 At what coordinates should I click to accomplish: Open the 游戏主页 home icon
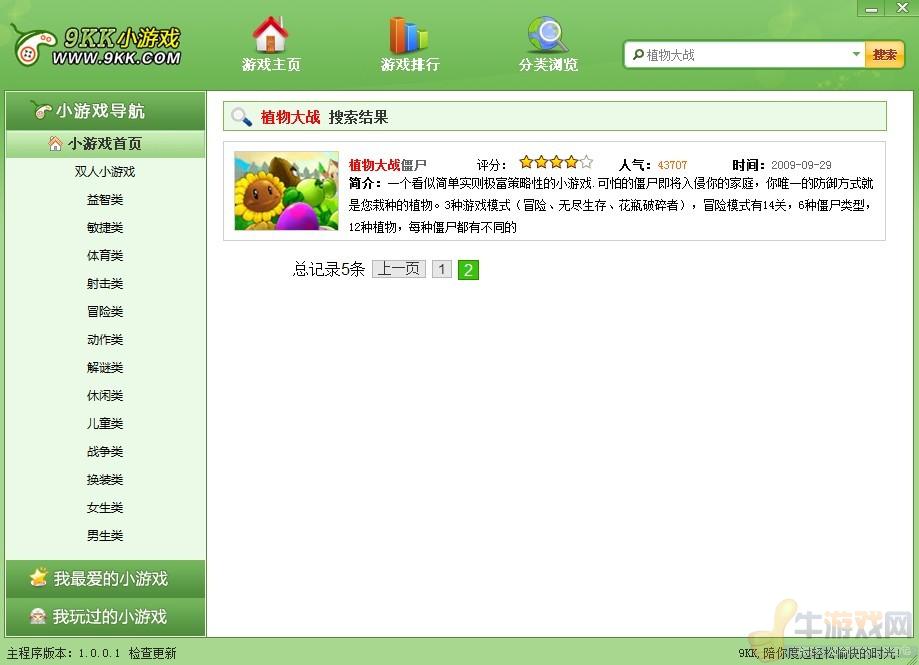tap(270, 35)
